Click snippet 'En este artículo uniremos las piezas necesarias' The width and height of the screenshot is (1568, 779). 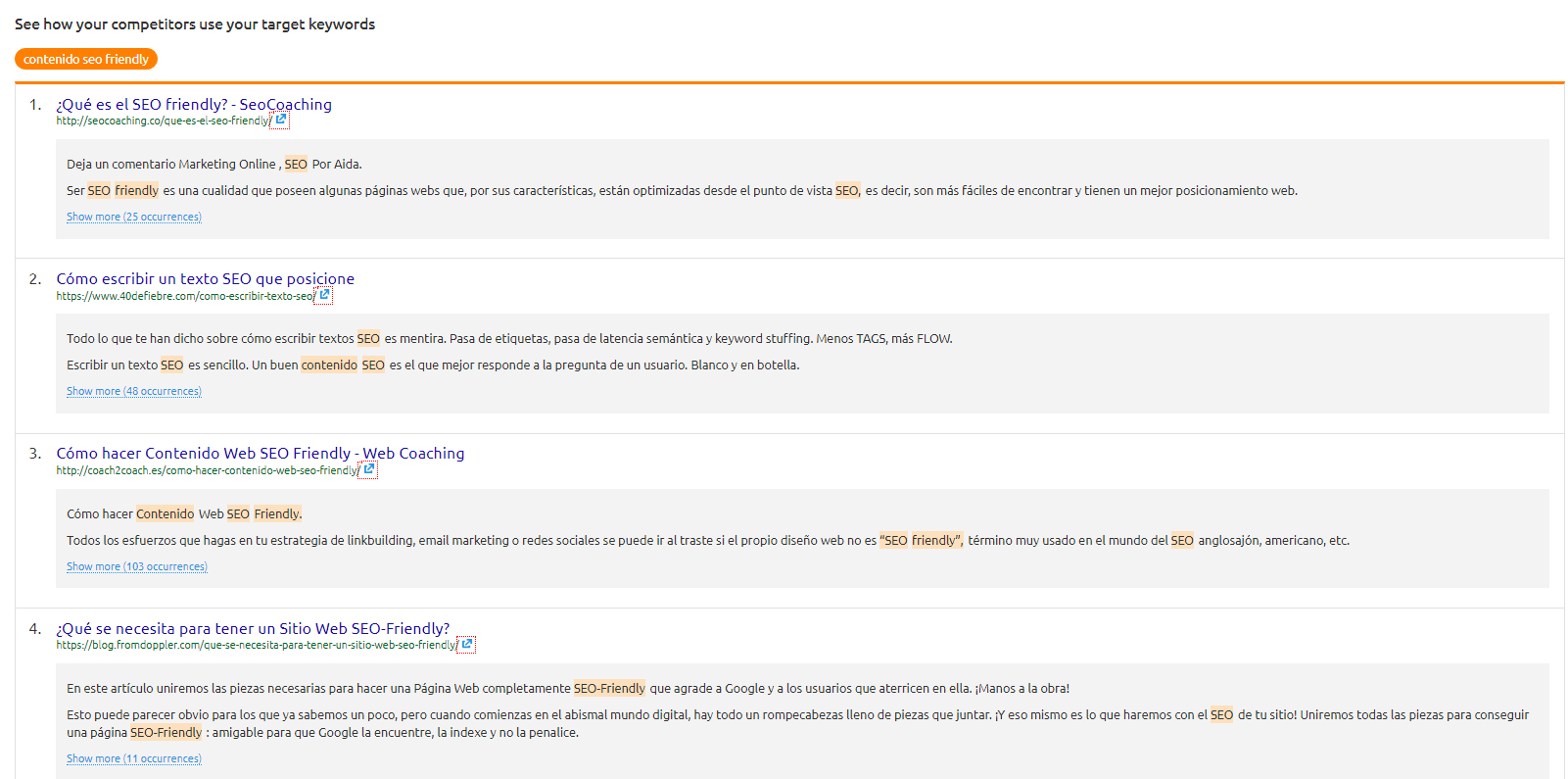click(x=568, y=688)
